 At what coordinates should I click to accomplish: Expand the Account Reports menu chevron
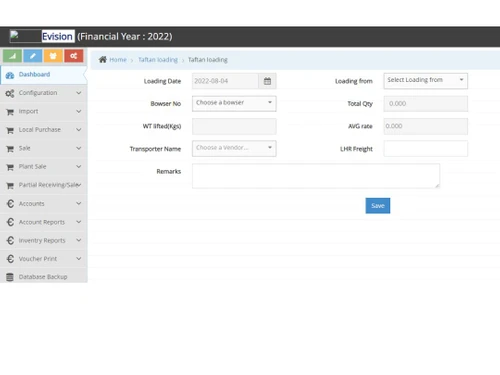coord(79,222)
